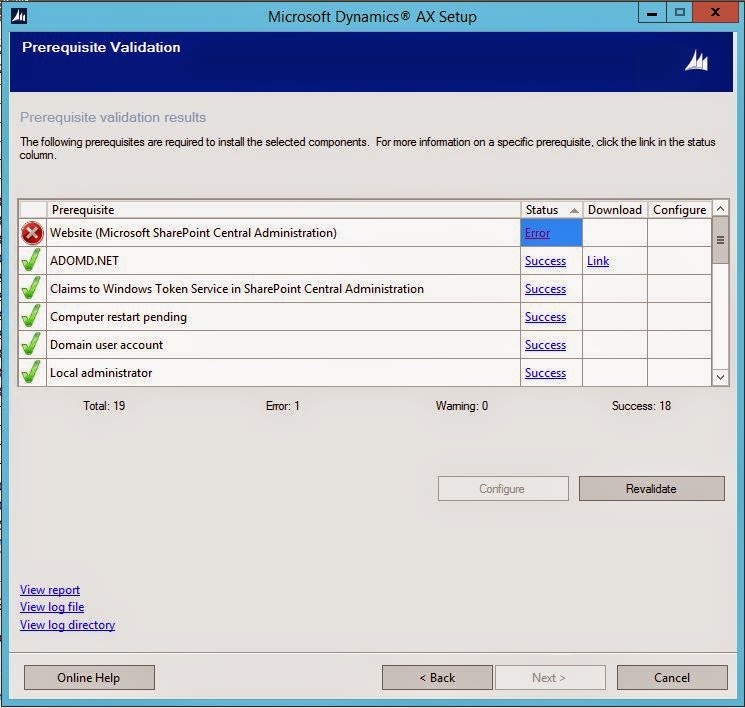The image size is (745, 708).
Task: Click the checkmark icon for Computer restart pending
Action: tap(31, 316)
